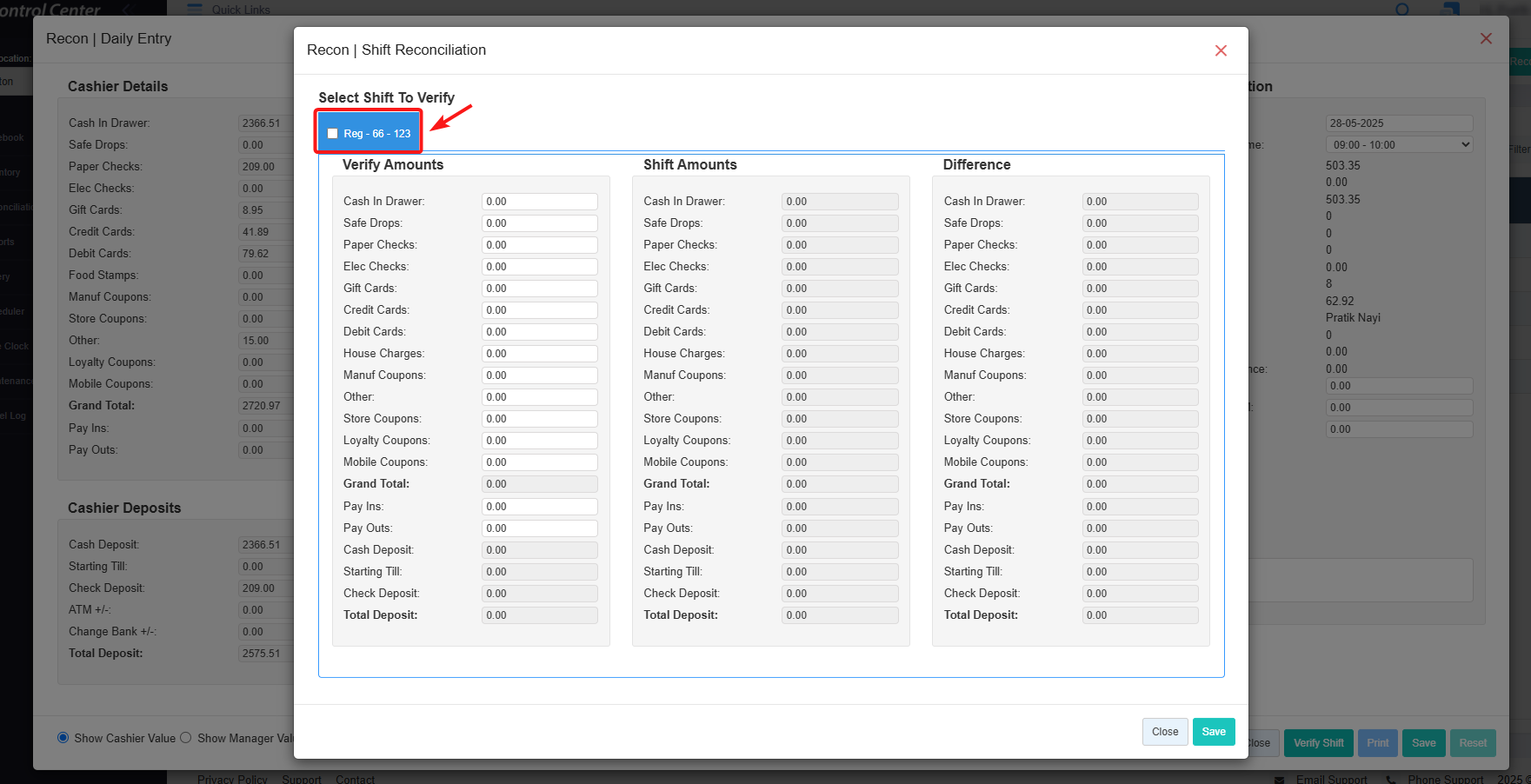Click the Cashier Details Debit Cards value 79.62

[x=266, y=254]
